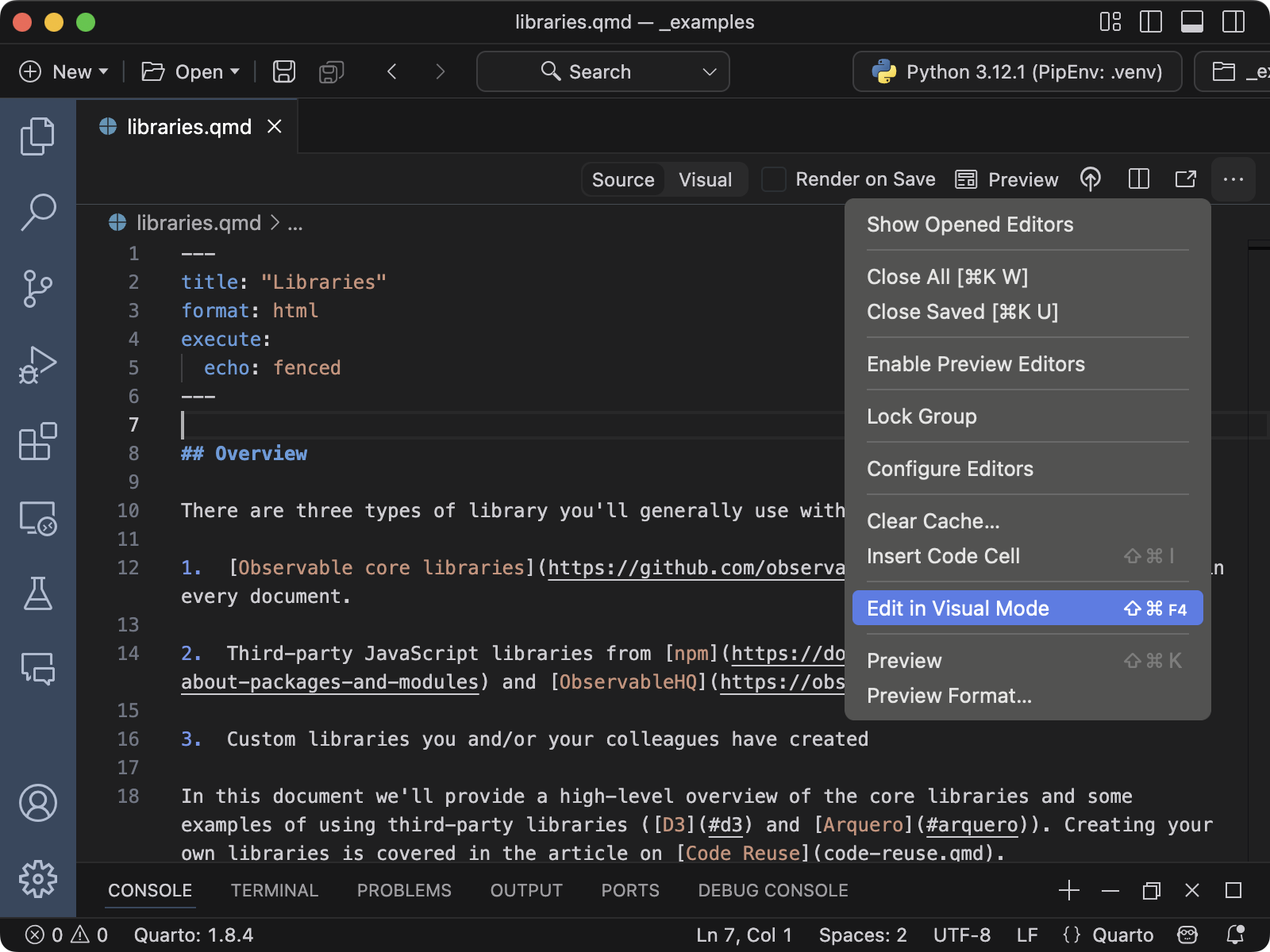The image size is (1270, 952).
Task: Switch to the TERMINAL panel tab
Action: pos(275,890)
